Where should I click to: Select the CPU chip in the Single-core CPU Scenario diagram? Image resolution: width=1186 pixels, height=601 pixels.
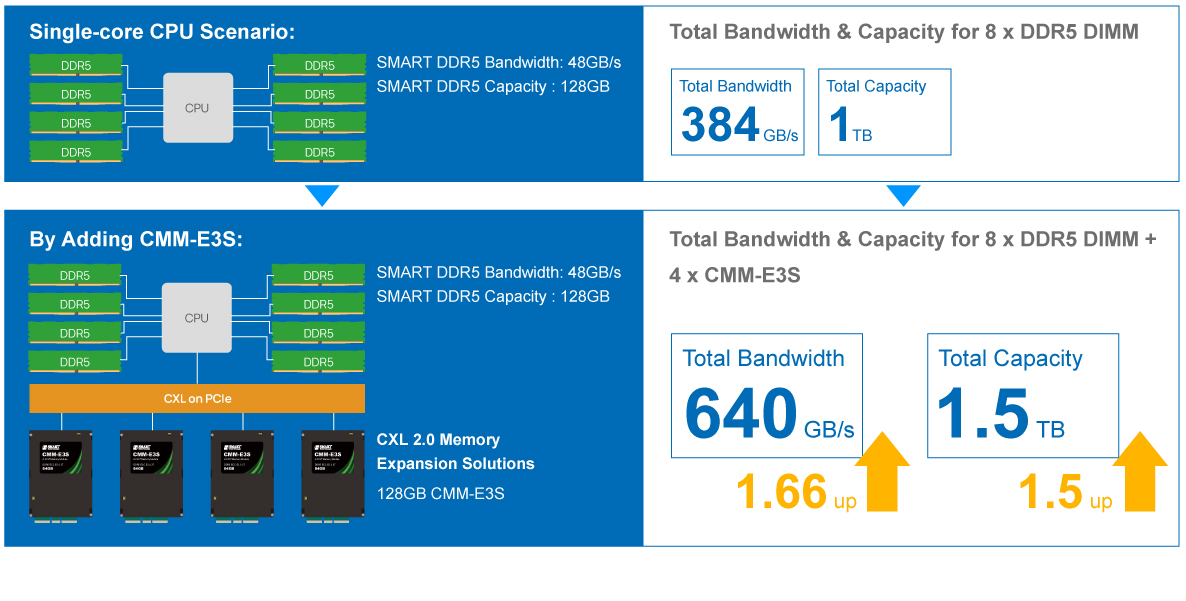tap(197, 107)
